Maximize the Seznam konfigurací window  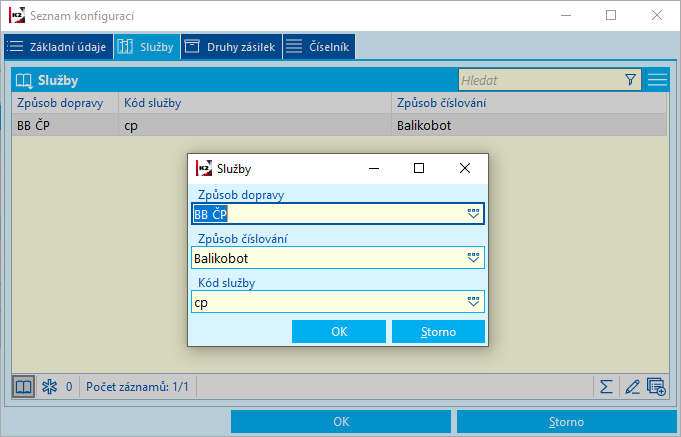pyautogui.click(x=611, y=15)
